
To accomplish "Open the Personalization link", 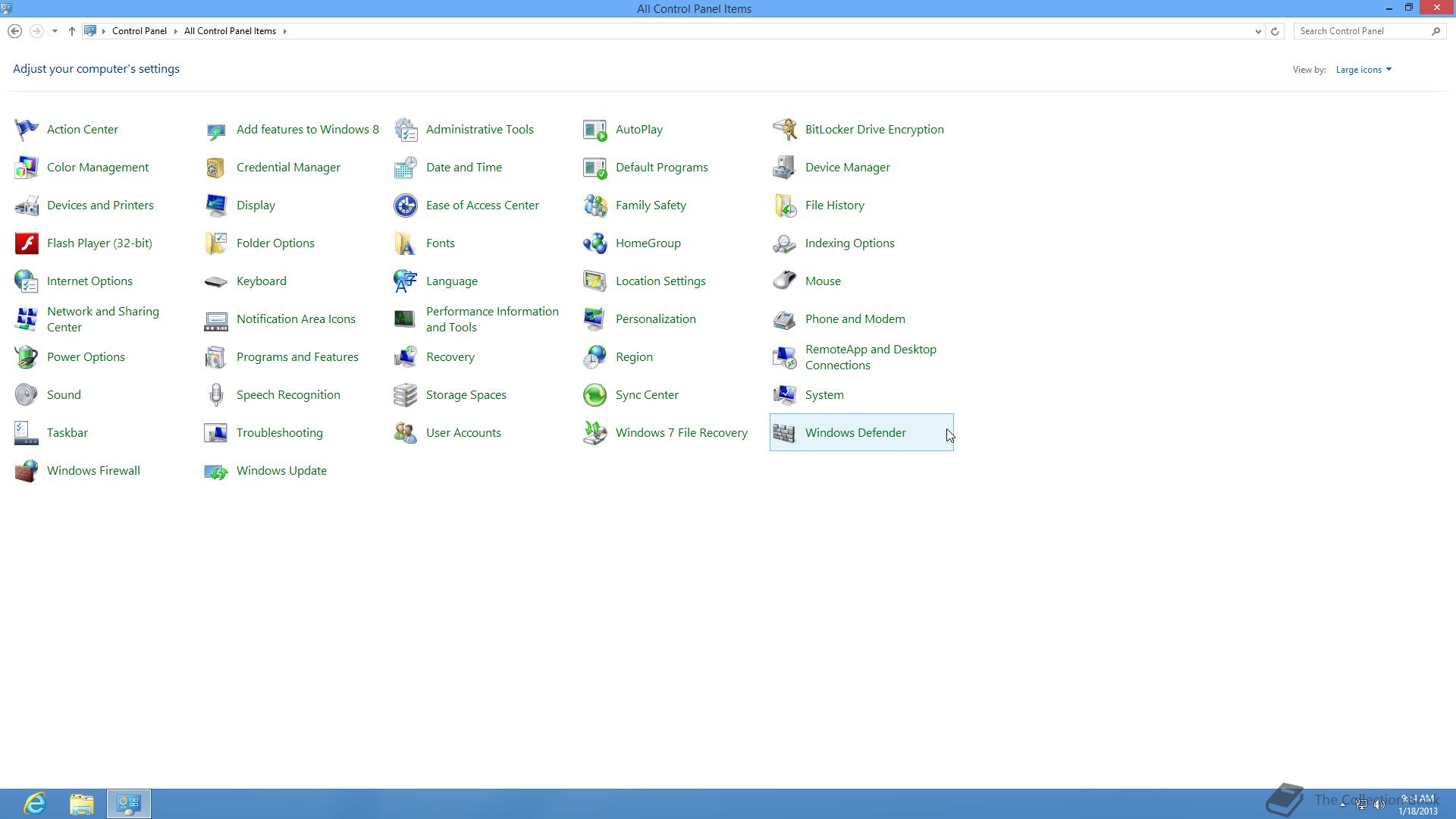I will 656,319.
